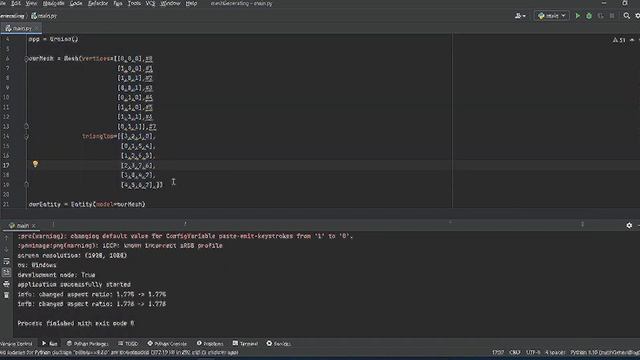The width and height of the screenshot is (640, 360).
Task: Click the Stop process square icon
Action: click(x=612, y=16)
